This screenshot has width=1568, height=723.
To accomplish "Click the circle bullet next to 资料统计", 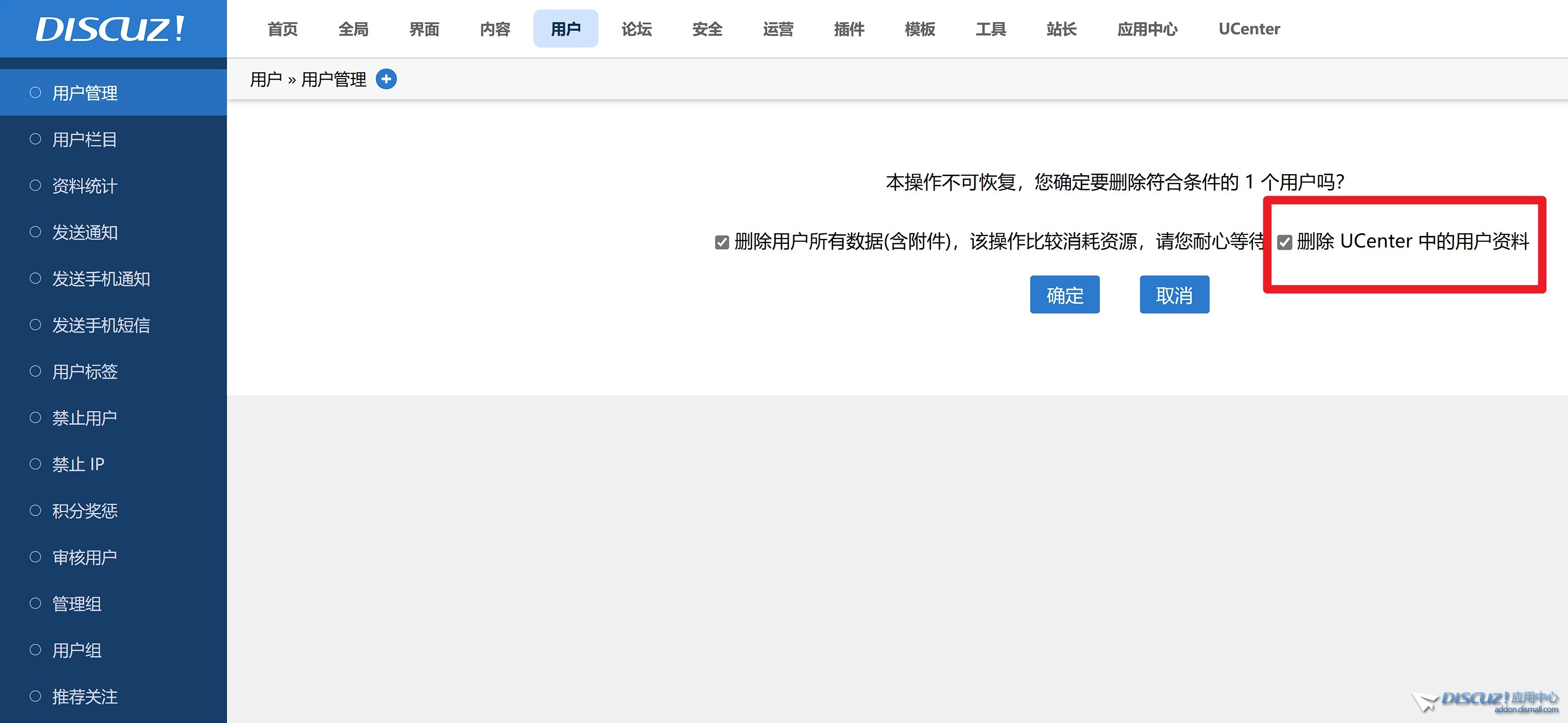I will pyautogui.click(x=35, y=185).
